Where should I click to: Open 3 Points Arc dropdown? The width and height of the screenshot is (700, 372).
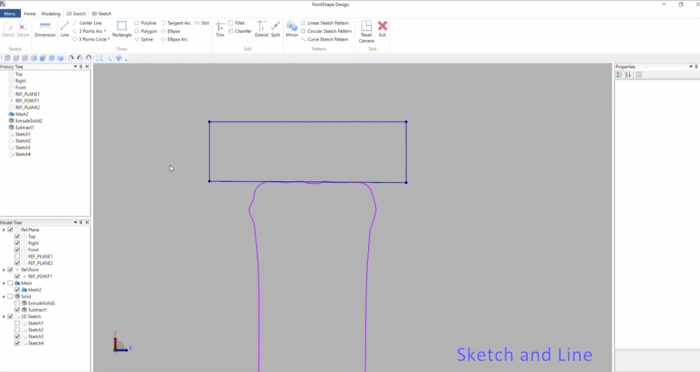click(x=105, y=31)
